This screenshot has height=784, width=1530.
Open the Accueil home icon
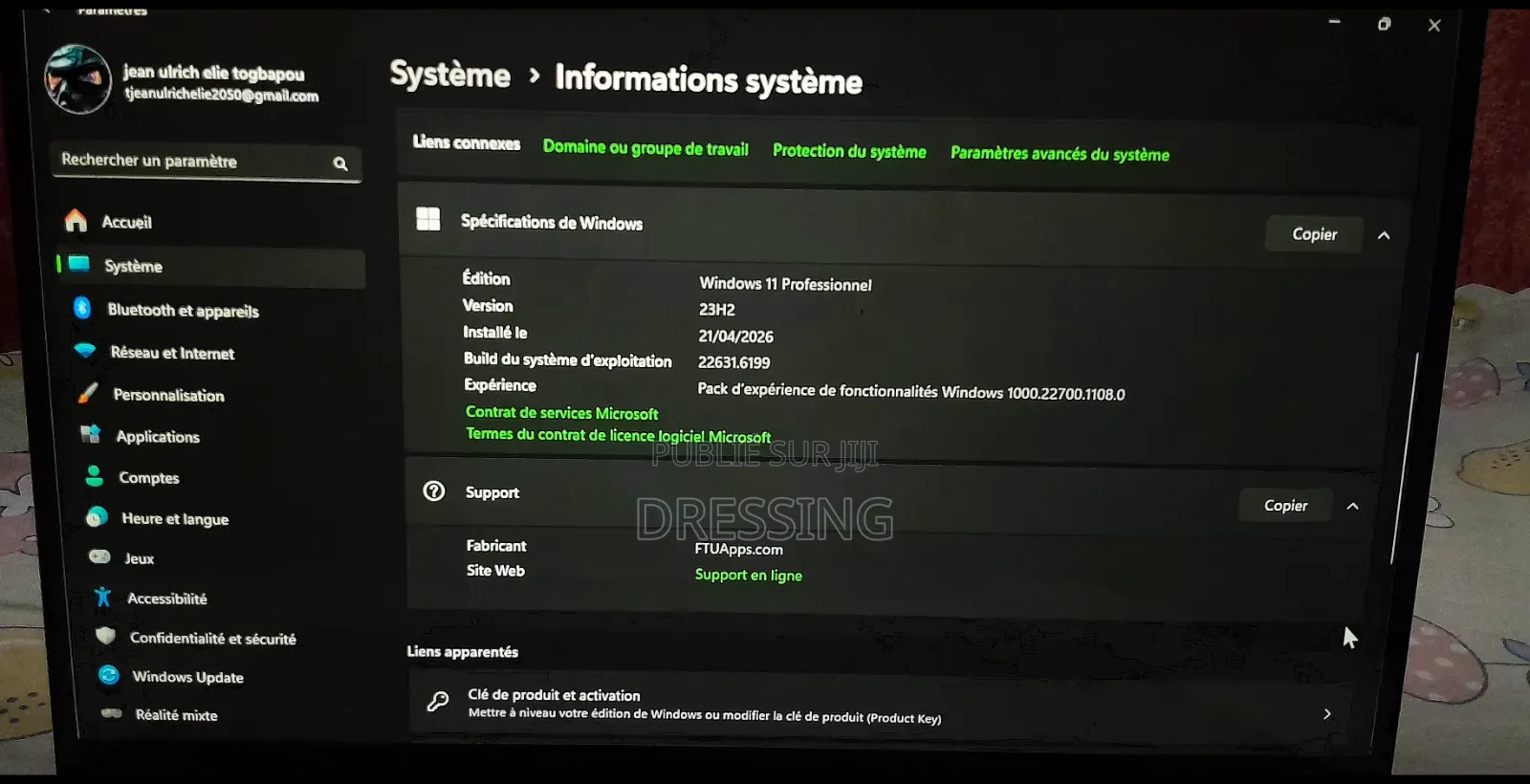[76, 221]
